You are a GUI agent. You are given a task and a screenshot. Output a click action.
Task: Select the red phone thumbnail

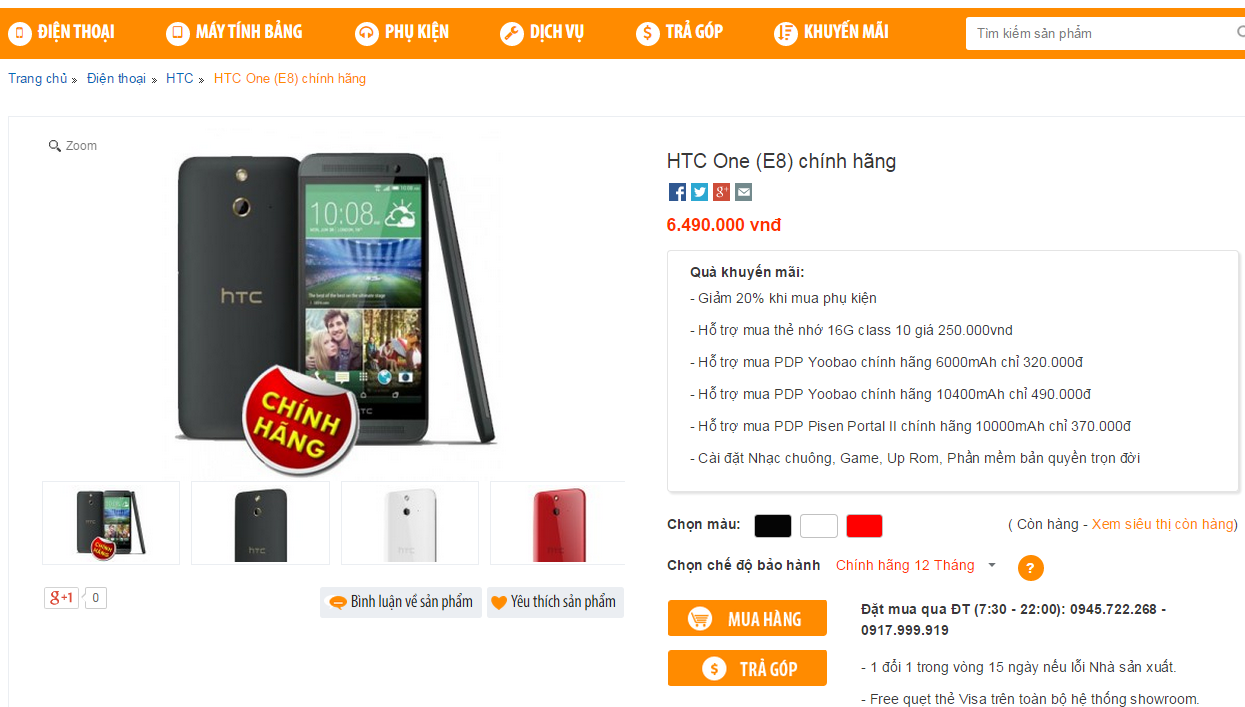(x=557, y=522)
